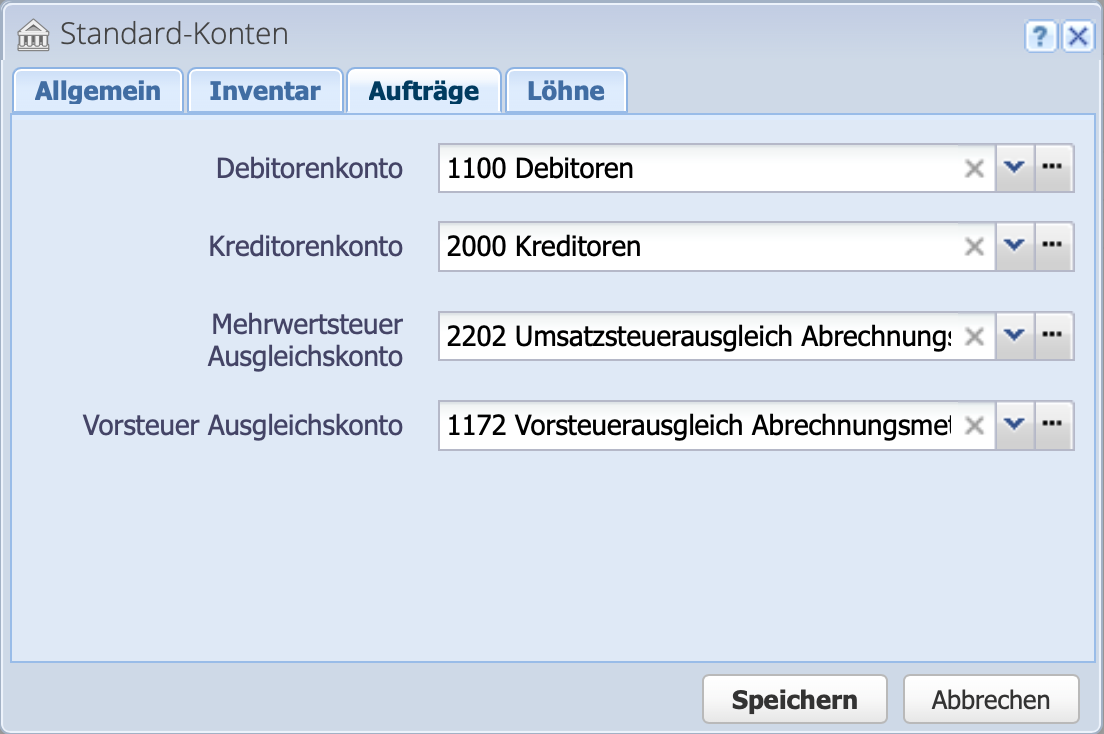1104x734 pixels.
Task: Open account lookup for Mehrwertsteuer Ausgleichskonto
Action: pos(1051,336)
